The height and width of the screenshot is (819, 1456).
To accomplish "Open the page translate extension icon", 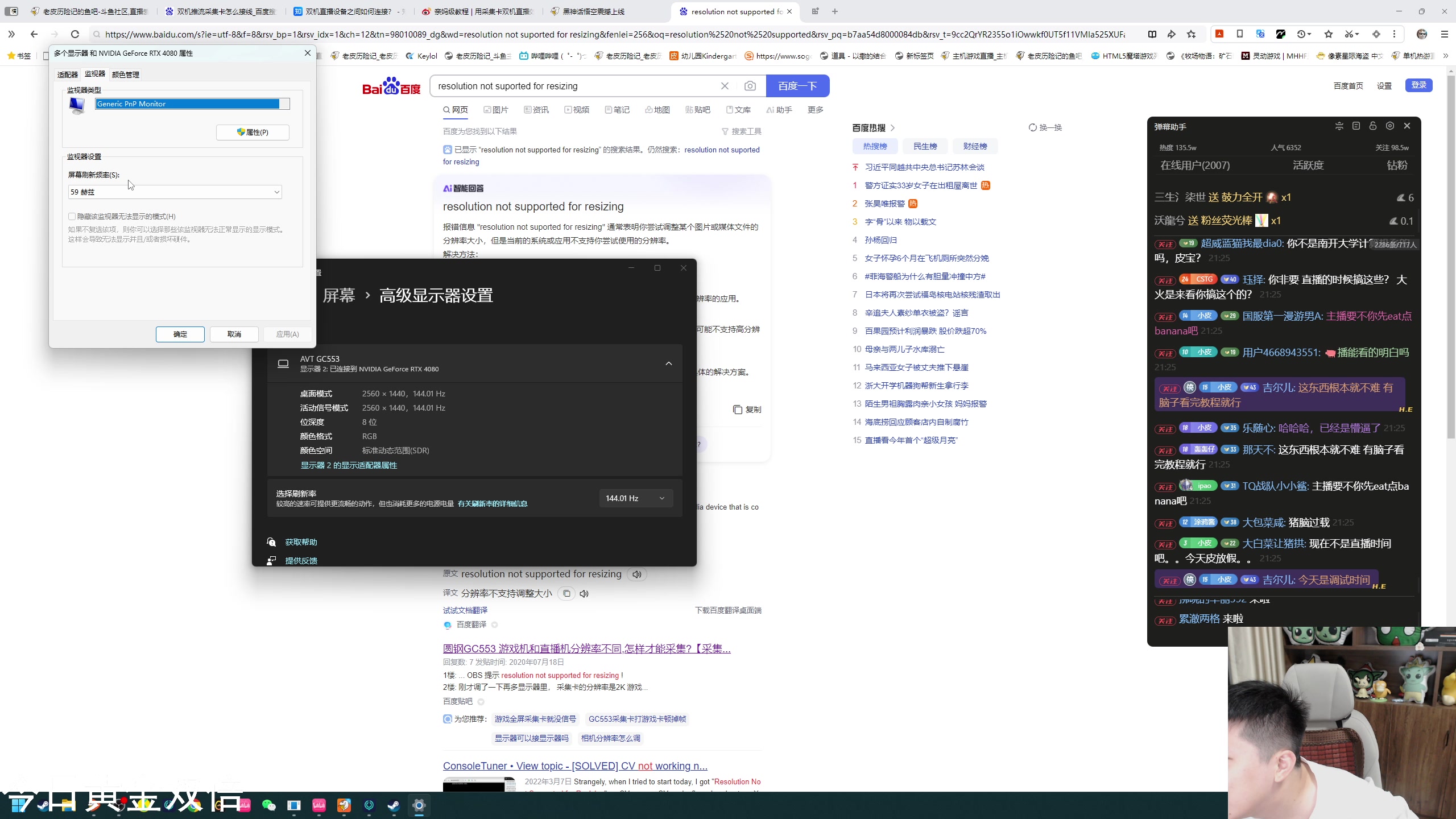I will [x=1260, y=34].
